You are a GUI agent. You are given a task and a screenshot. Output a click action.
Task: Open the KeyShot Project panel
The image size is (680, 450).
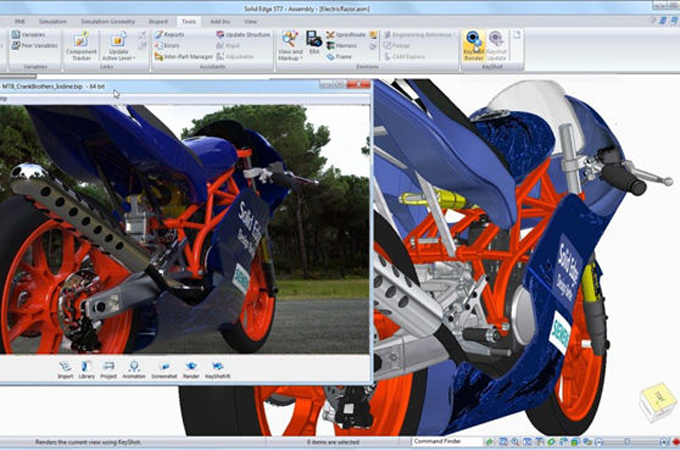pyautogui.click(x=109, y=369)
